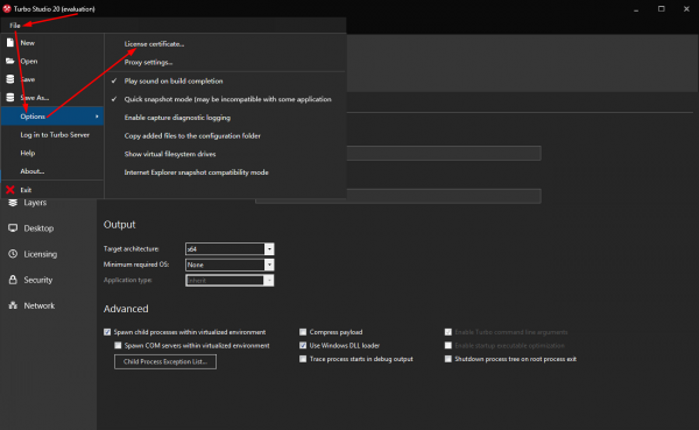Choose New from the File menu
Viewport: 699px width, 430px height.
point(27,43)
